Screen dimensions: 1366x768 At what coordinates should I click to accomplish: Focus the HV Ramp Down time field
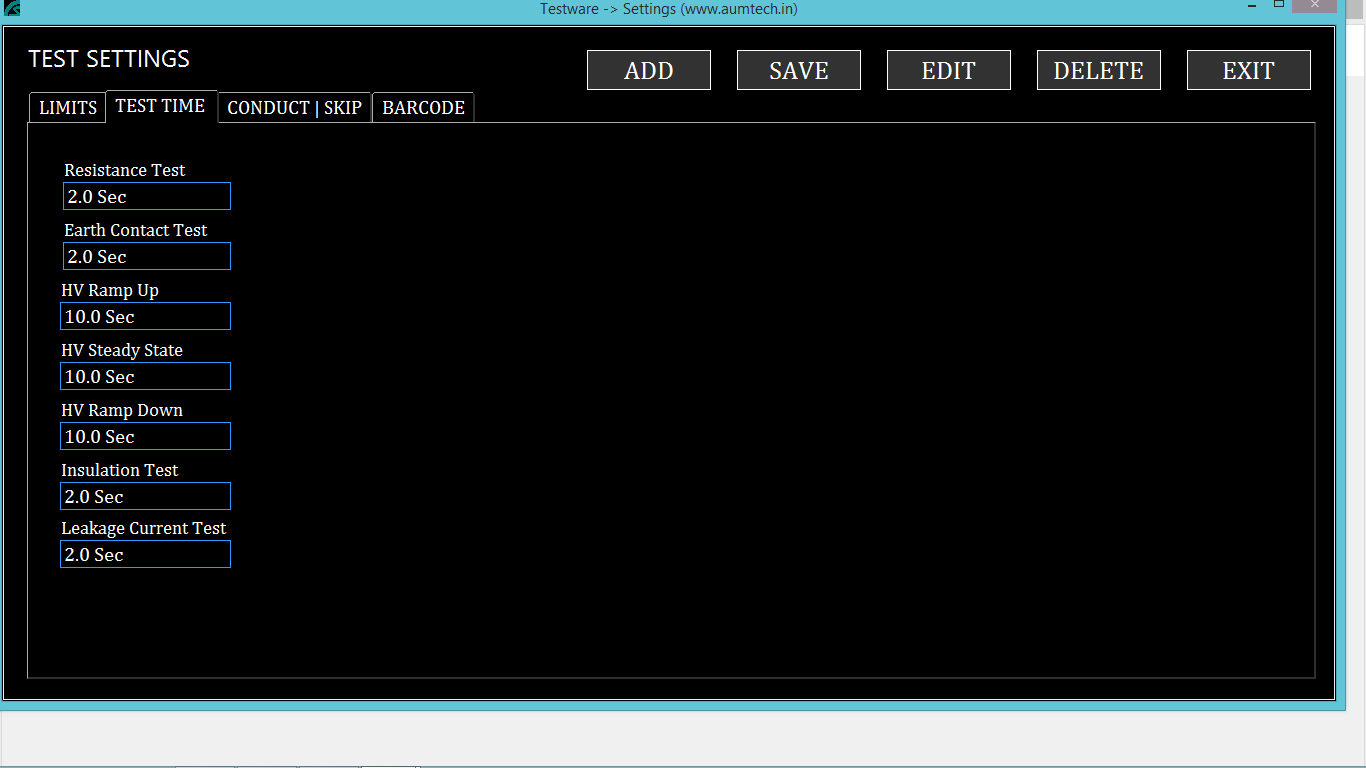click(x=145, y=436)
